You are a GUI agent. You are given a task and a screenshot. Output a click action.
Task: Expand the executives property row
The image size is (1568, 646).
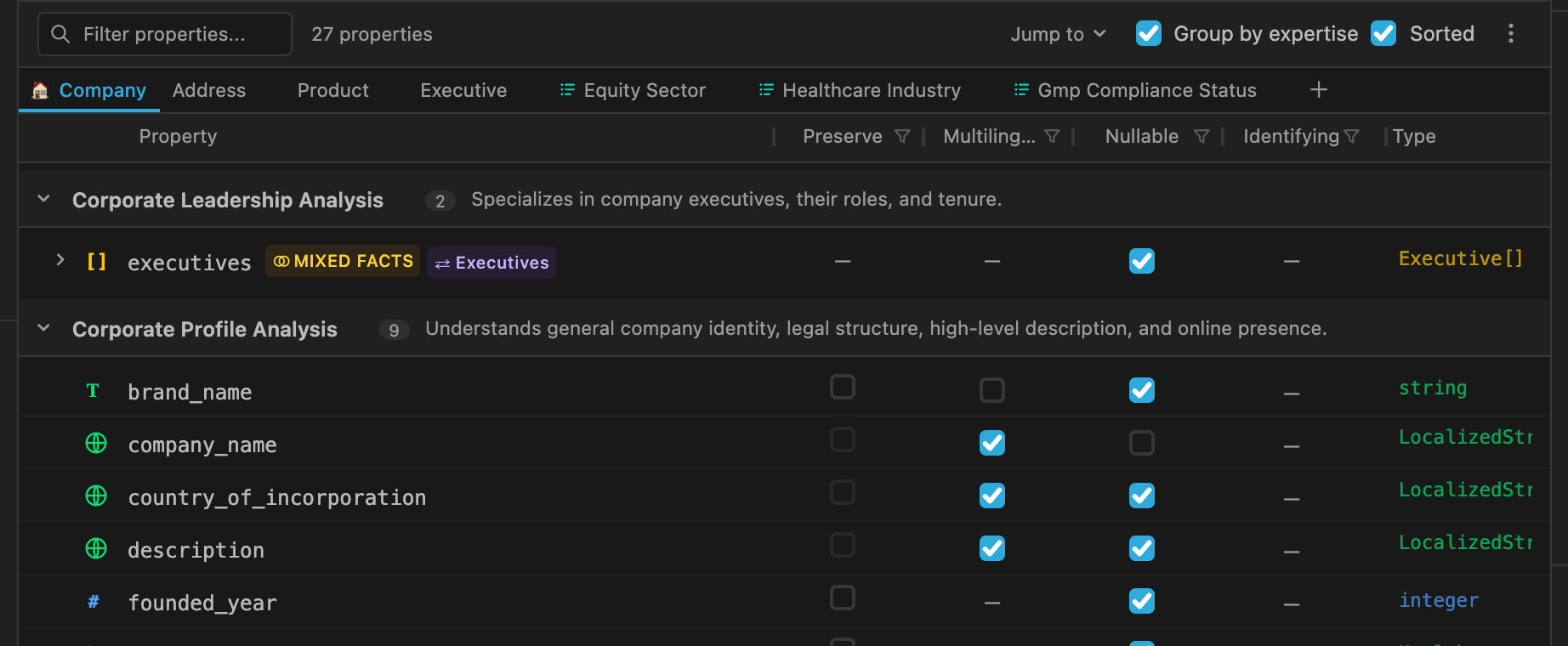point(60,260)
